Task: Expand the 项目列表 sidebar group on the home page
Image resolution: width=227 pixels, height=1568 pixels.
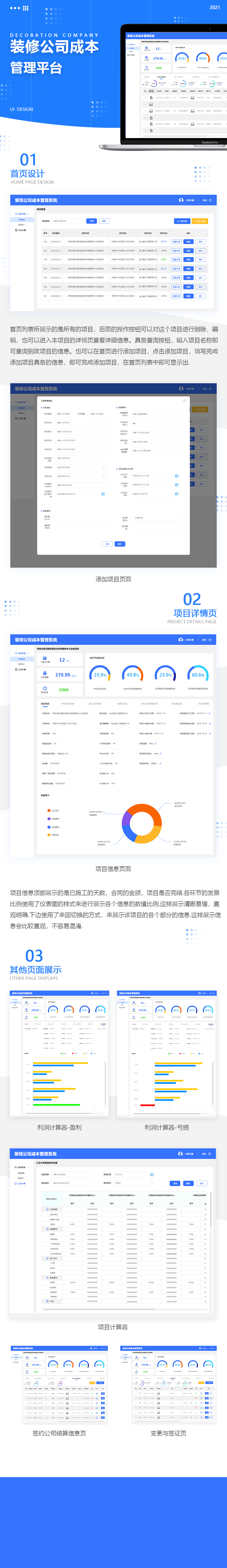Action: pos(21,214)
